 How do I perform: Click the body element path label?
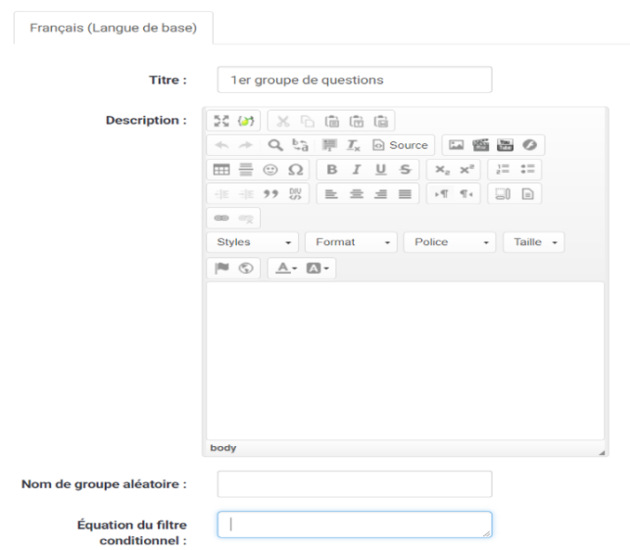click(223, 448)
